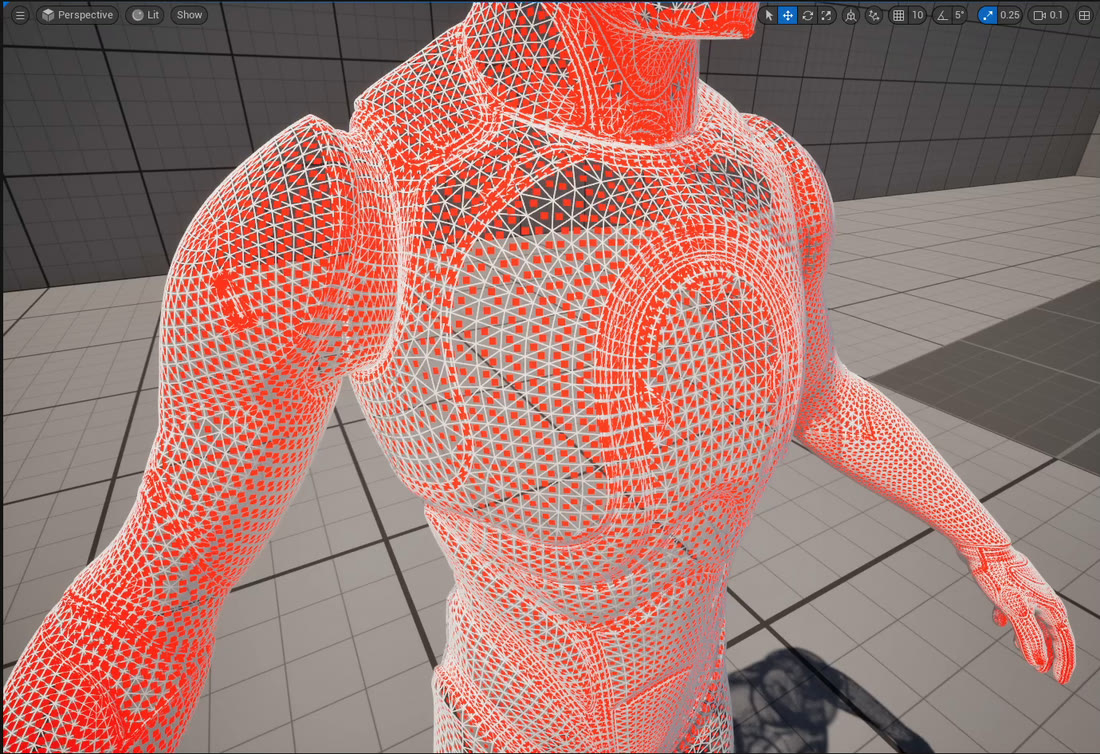Toggle rotation angle snapping
Screen dimensions: 1100x754
[x=942, y=15]
